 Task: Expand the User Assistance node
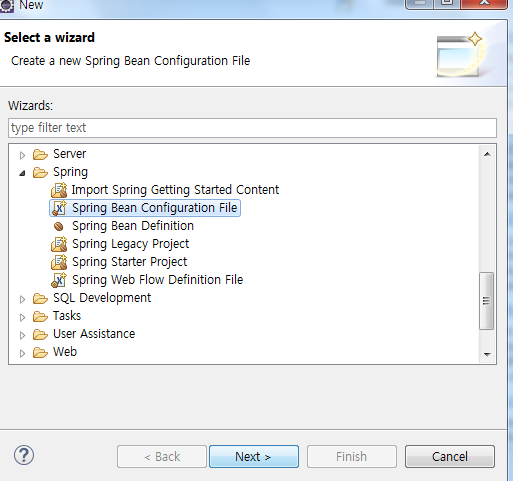22,335
